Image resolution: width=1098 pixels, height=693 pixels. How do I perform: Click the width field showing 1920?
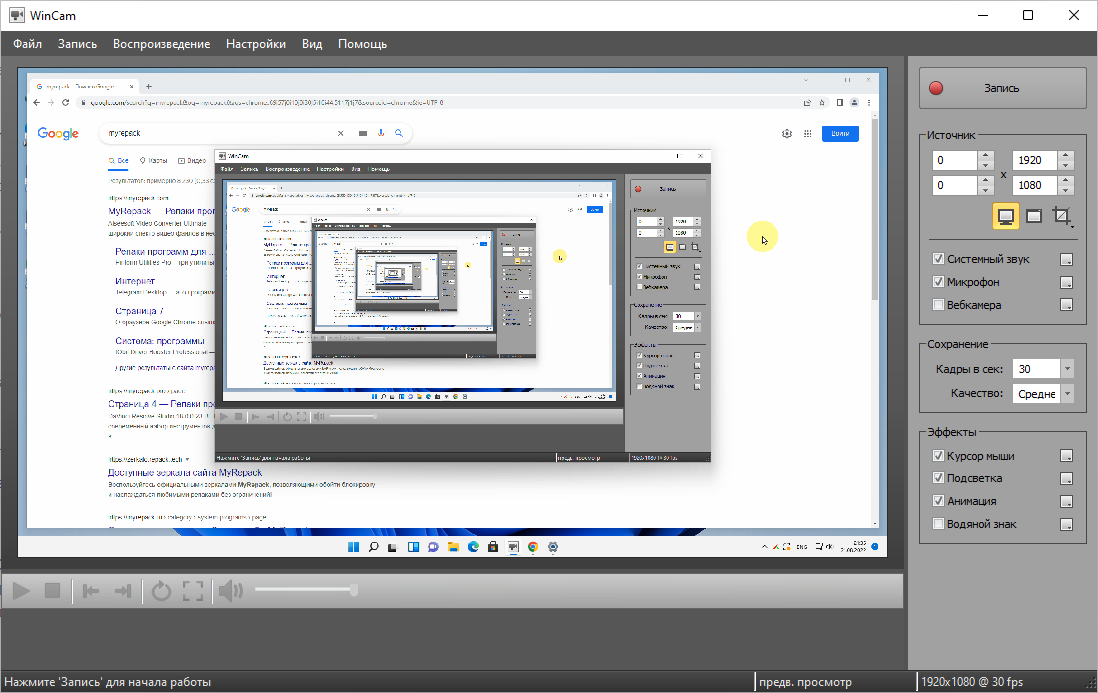[x=1034, y=160]
